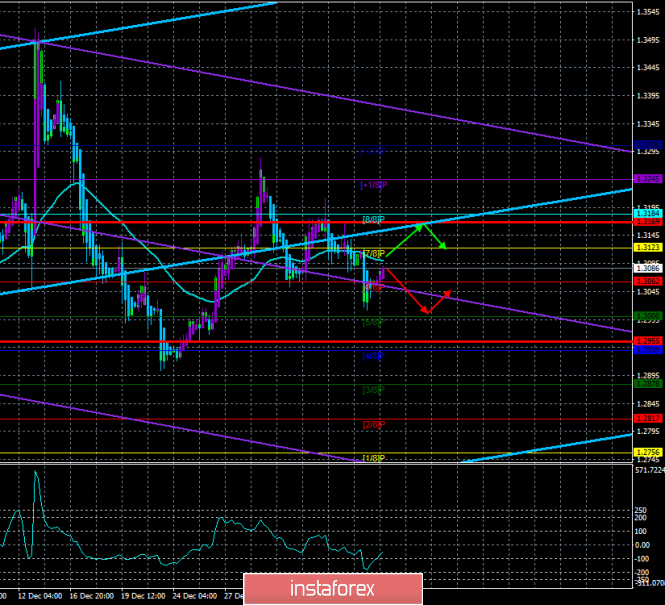665x605 pixels.
Task: Click the [5/8]P Murray level label
Action: tap(374, 322)
